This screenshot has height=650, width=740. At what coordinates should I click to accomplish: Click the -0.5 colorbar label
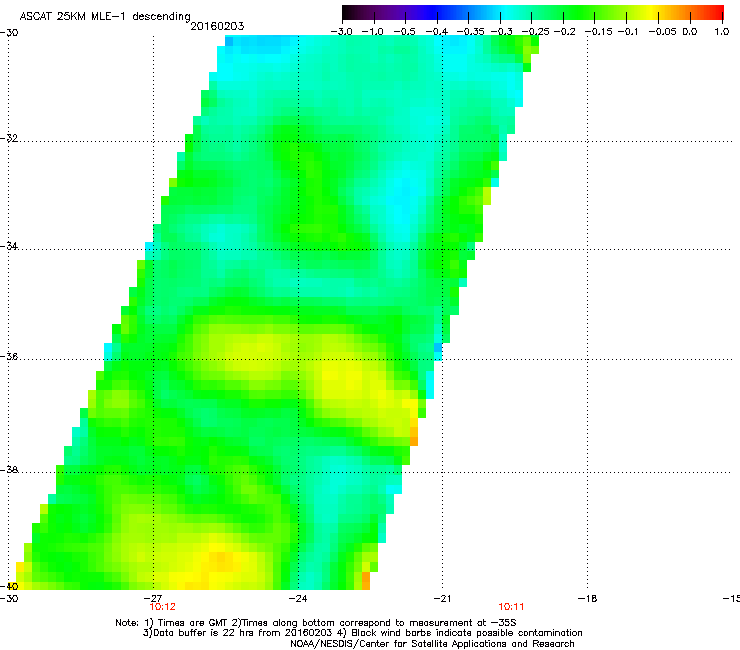pyautogui.click(x=404, y=32)
